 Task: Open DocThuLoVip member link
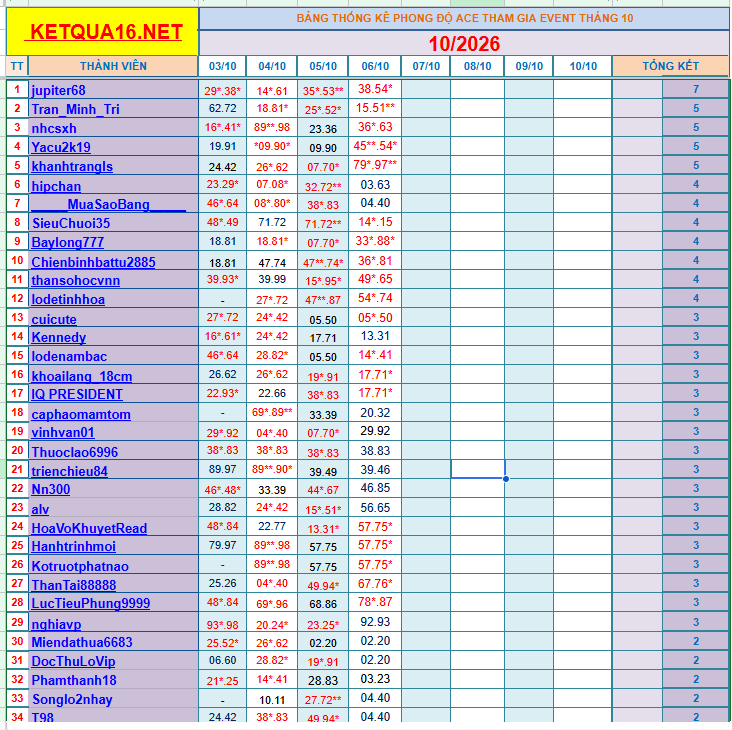click(x=73, y=661)
